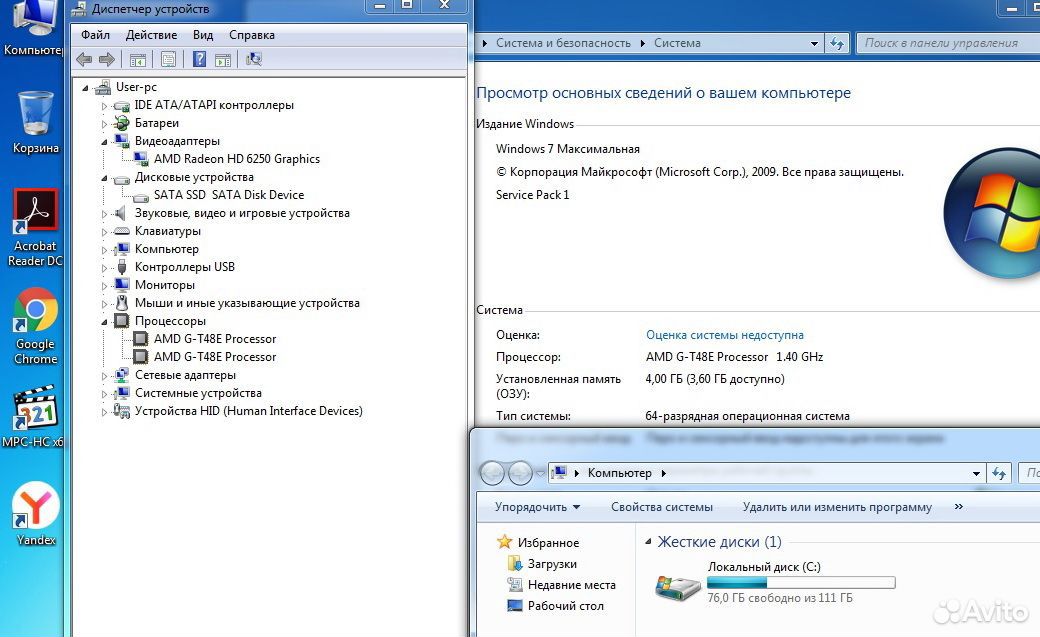Open Корзина on the desktop

point(35,123)
